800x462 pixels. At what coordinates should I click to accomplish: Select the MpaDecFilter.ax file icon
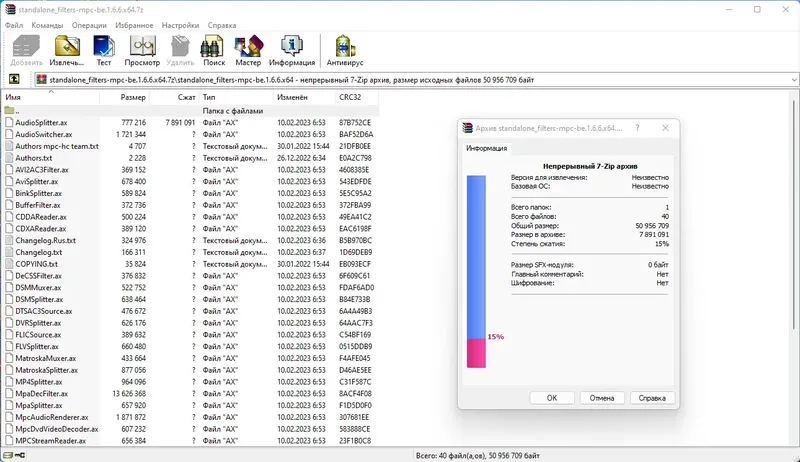[9, 393]
